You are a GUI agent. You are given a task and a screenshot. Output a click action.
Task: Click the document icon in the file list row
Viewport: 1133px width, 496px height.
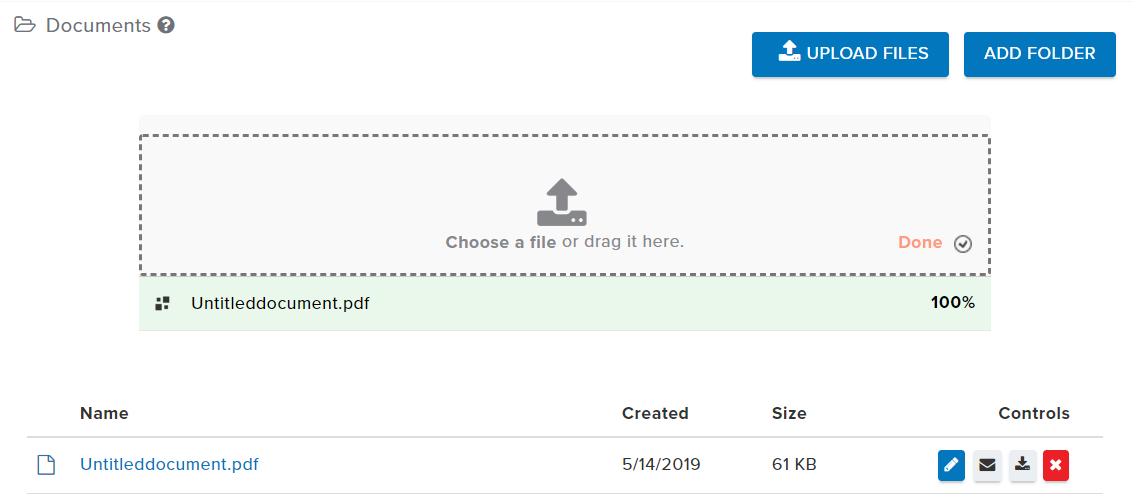click(46, 464)
